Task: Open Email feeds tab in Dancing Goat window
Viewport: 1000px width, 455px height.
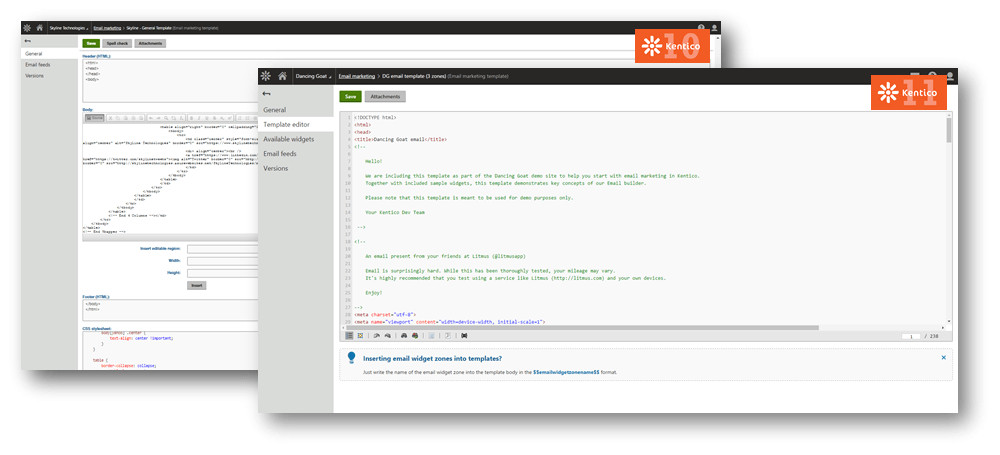Action: click(296, 154)
